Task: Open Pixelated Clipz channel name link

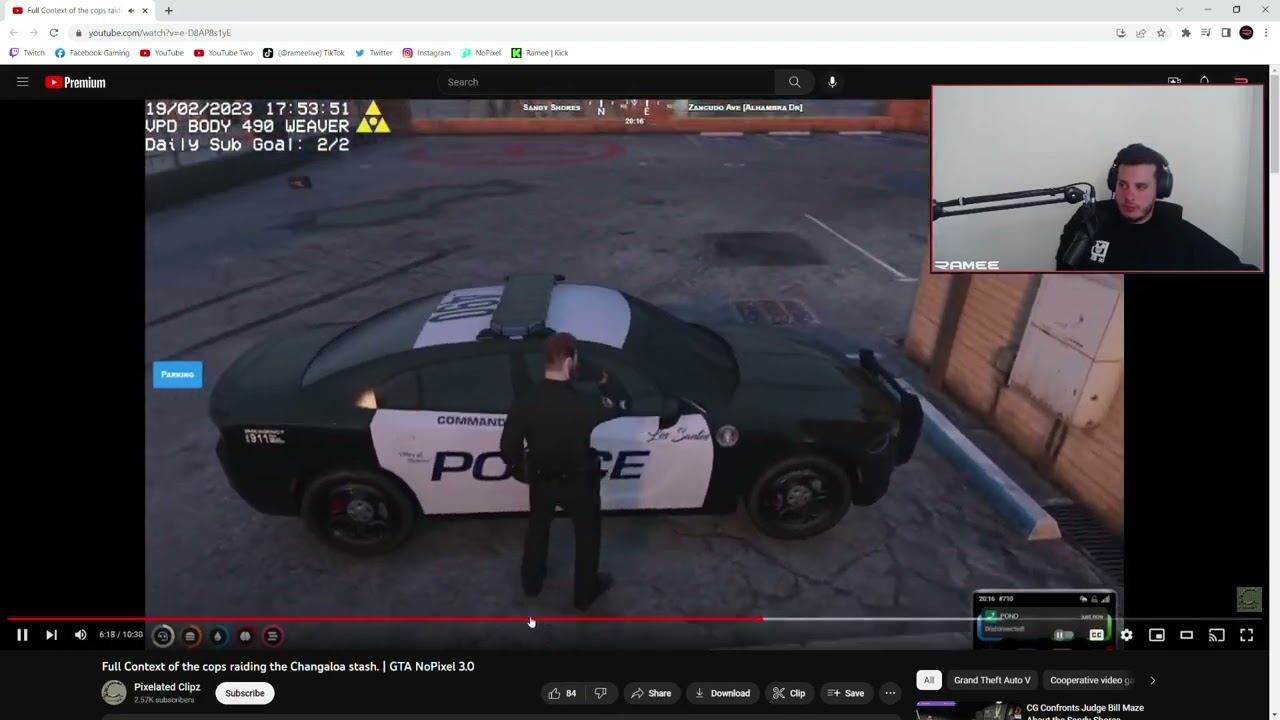Action: point(167,687)
